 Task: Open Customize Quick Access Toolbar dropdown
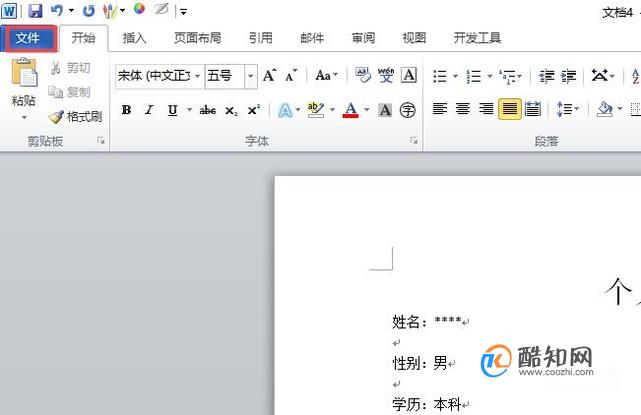(184, 12)
